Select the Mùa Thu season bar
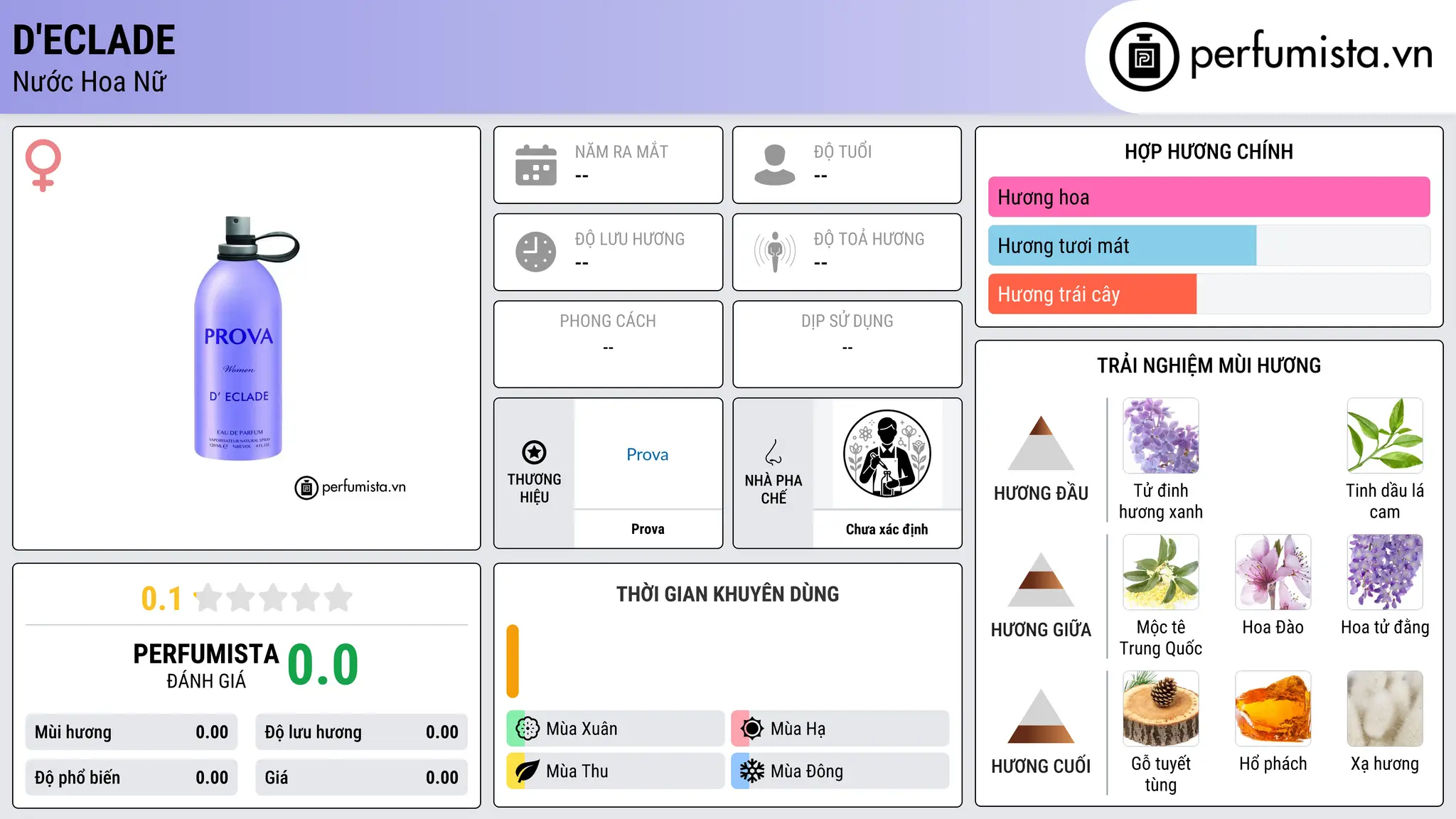The width and height of the screenshot is (1456, 819). 615,771
